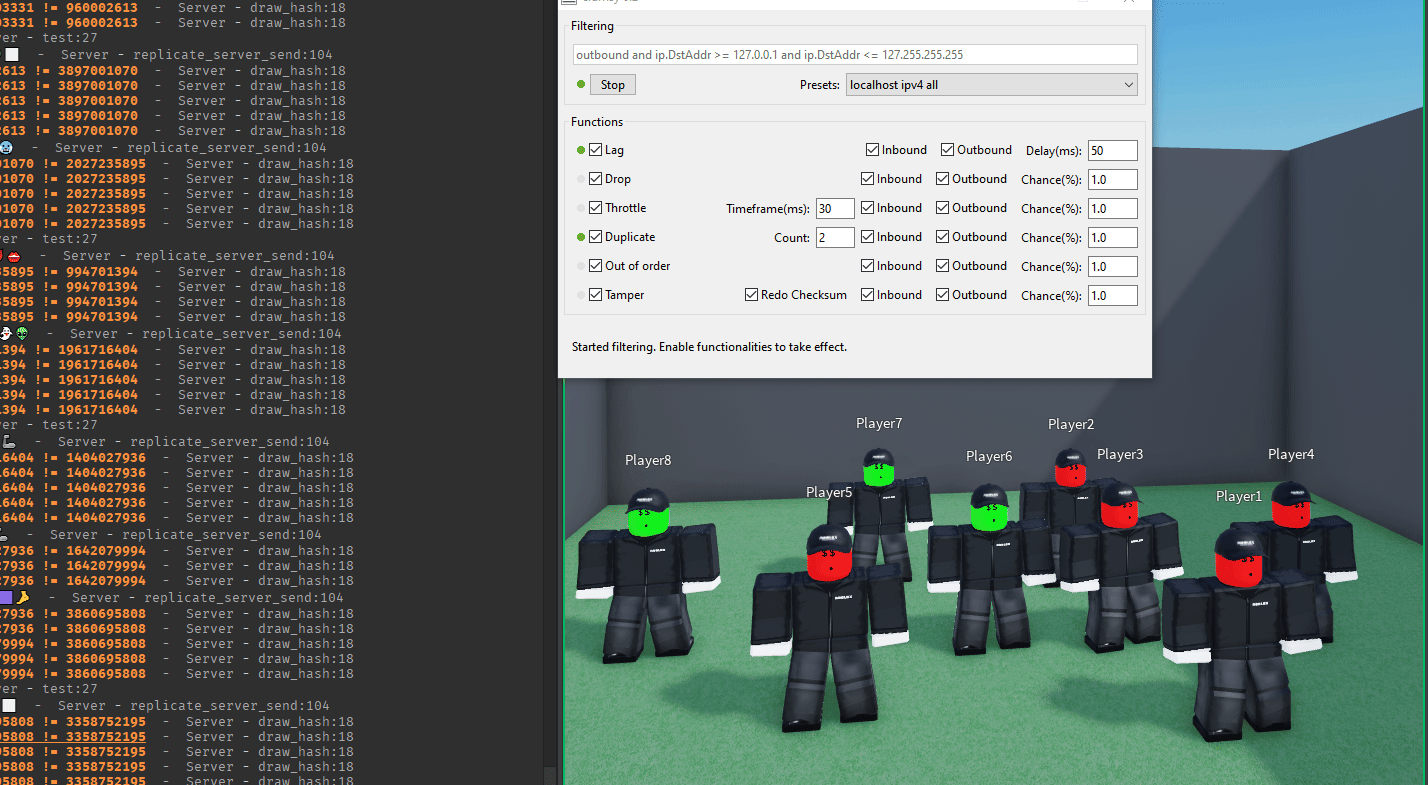Click the Tamper Chance(%) field
The image size is (1428, 785).
1113,295
